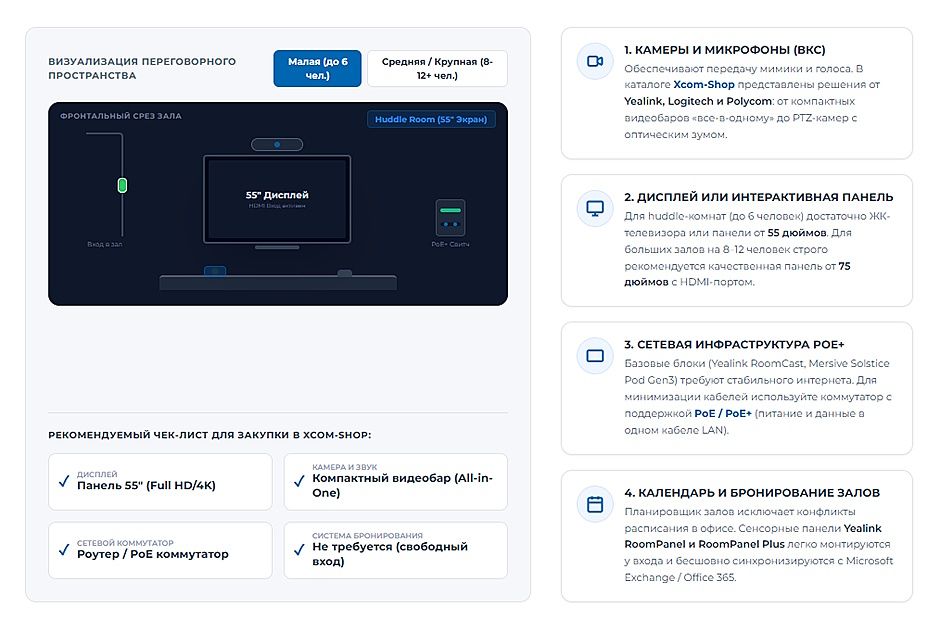Toggle checkmark for Роутер / PoE коммутатор
The height and width of the screenshot is (619, 940).
64,549
